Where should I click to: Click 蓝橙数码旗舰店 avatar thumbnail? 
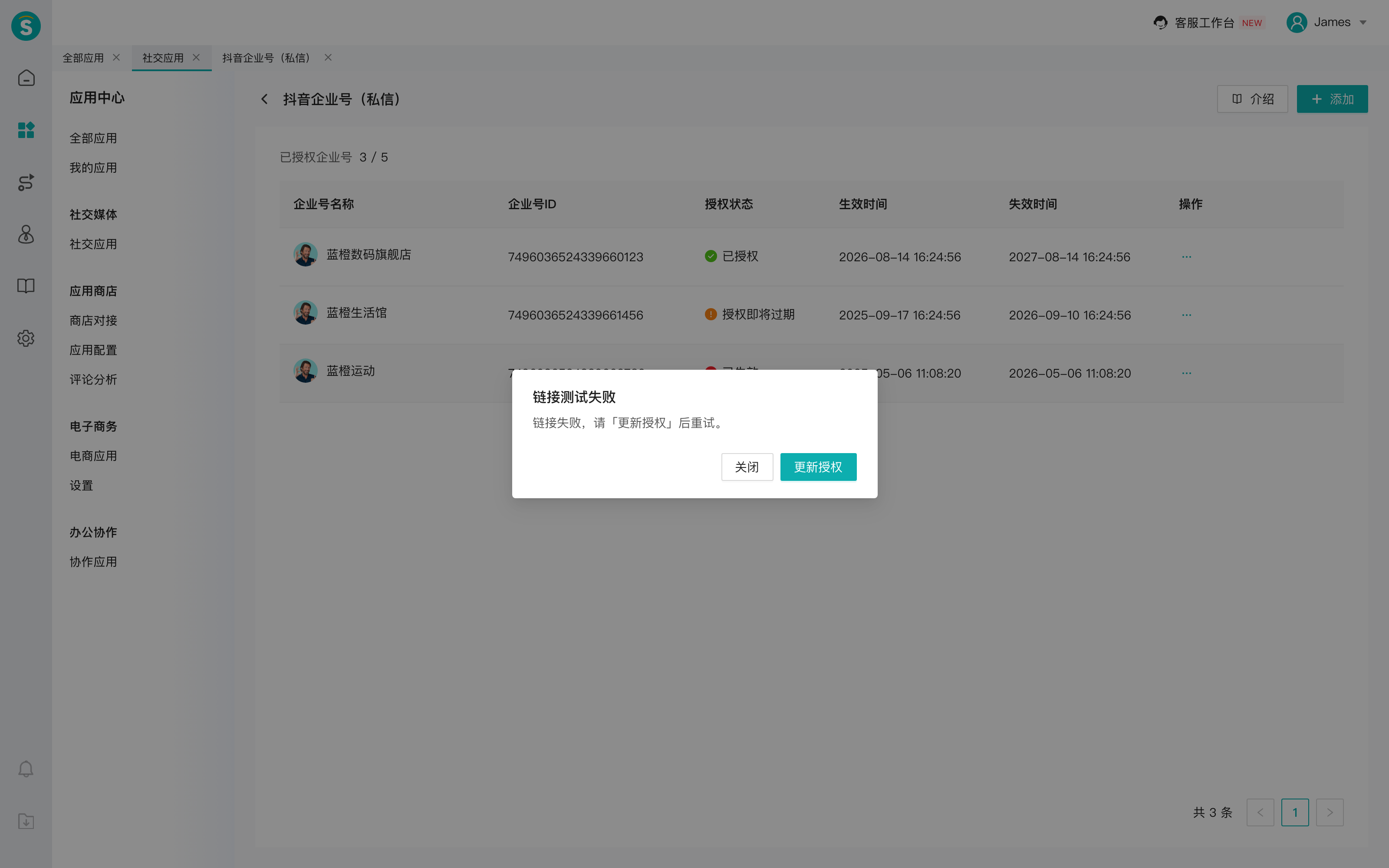click(305, 254)
